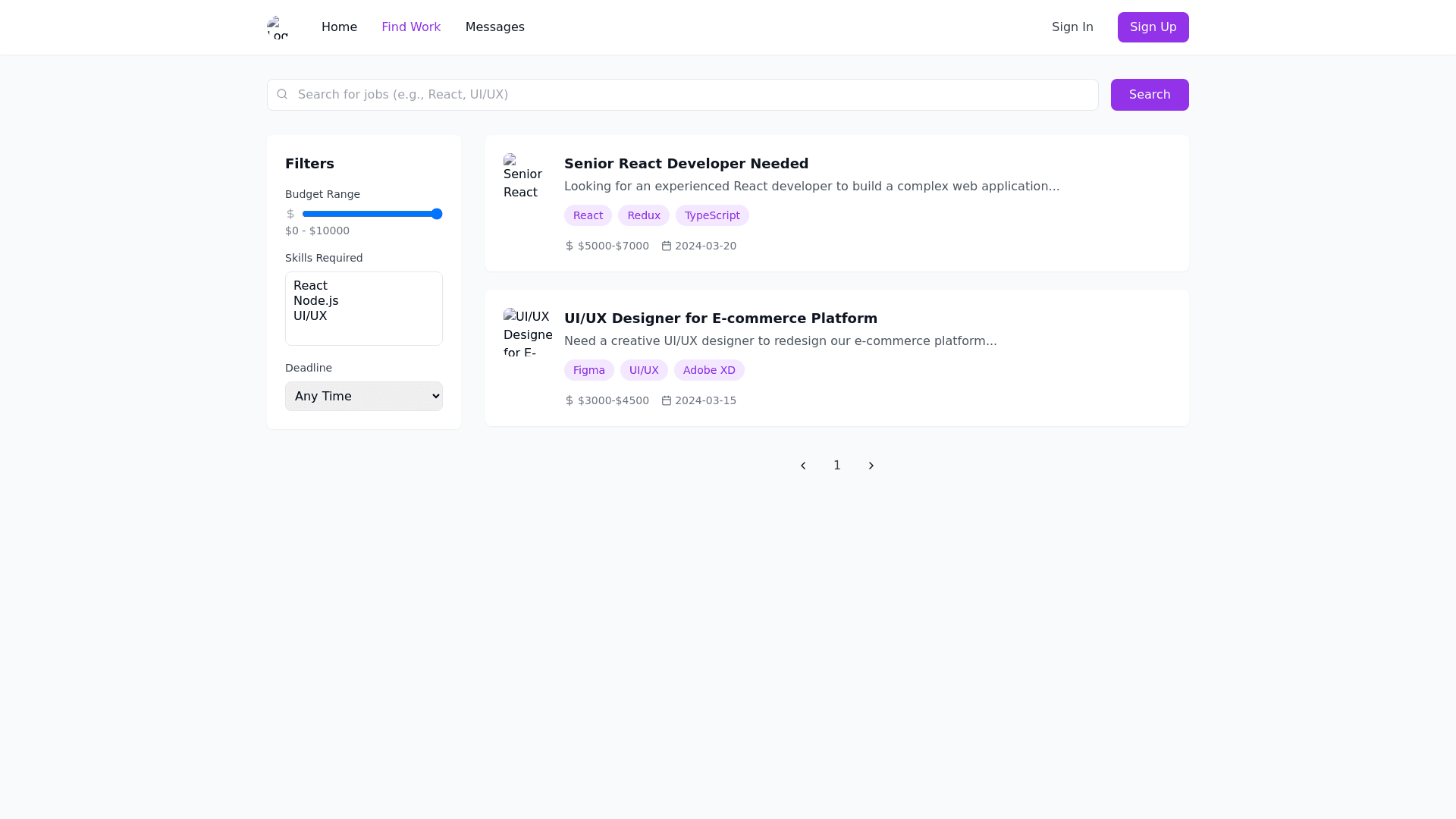Go to the next page arrow
Image resolution: width=1456 pixels, height=819 pixels.
871,466
